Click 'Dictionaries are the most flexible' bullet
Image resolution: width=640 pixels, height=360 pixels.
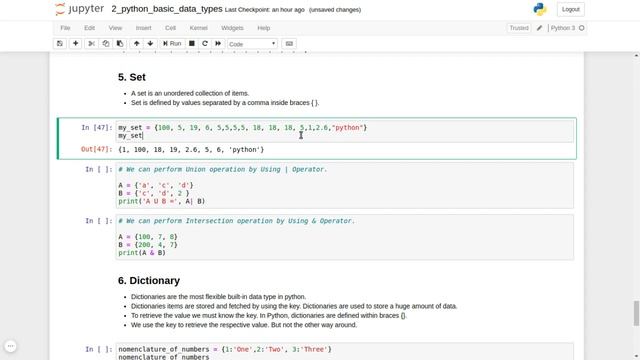[x=218, y=297]
